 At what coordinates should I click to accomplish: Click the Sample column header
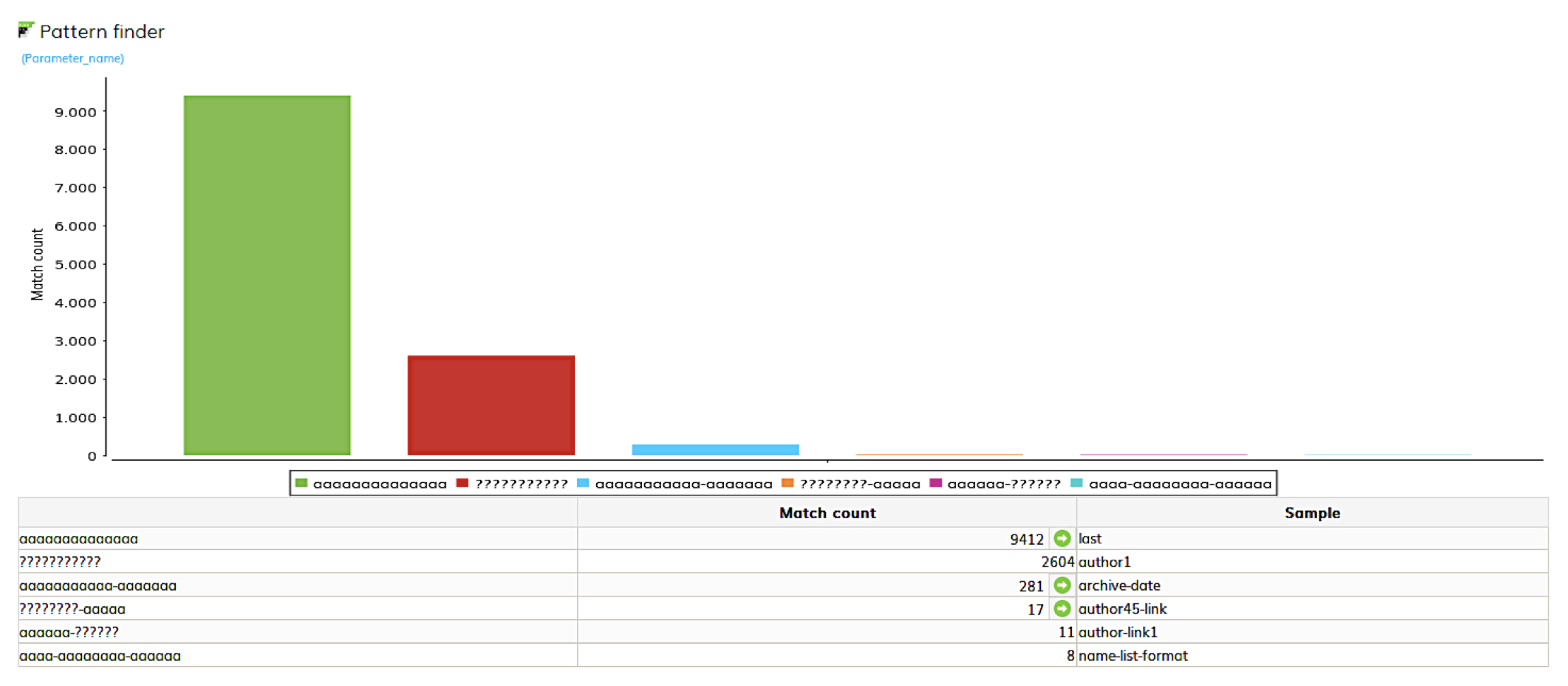pyautogui.click(x=1312, y=513)
